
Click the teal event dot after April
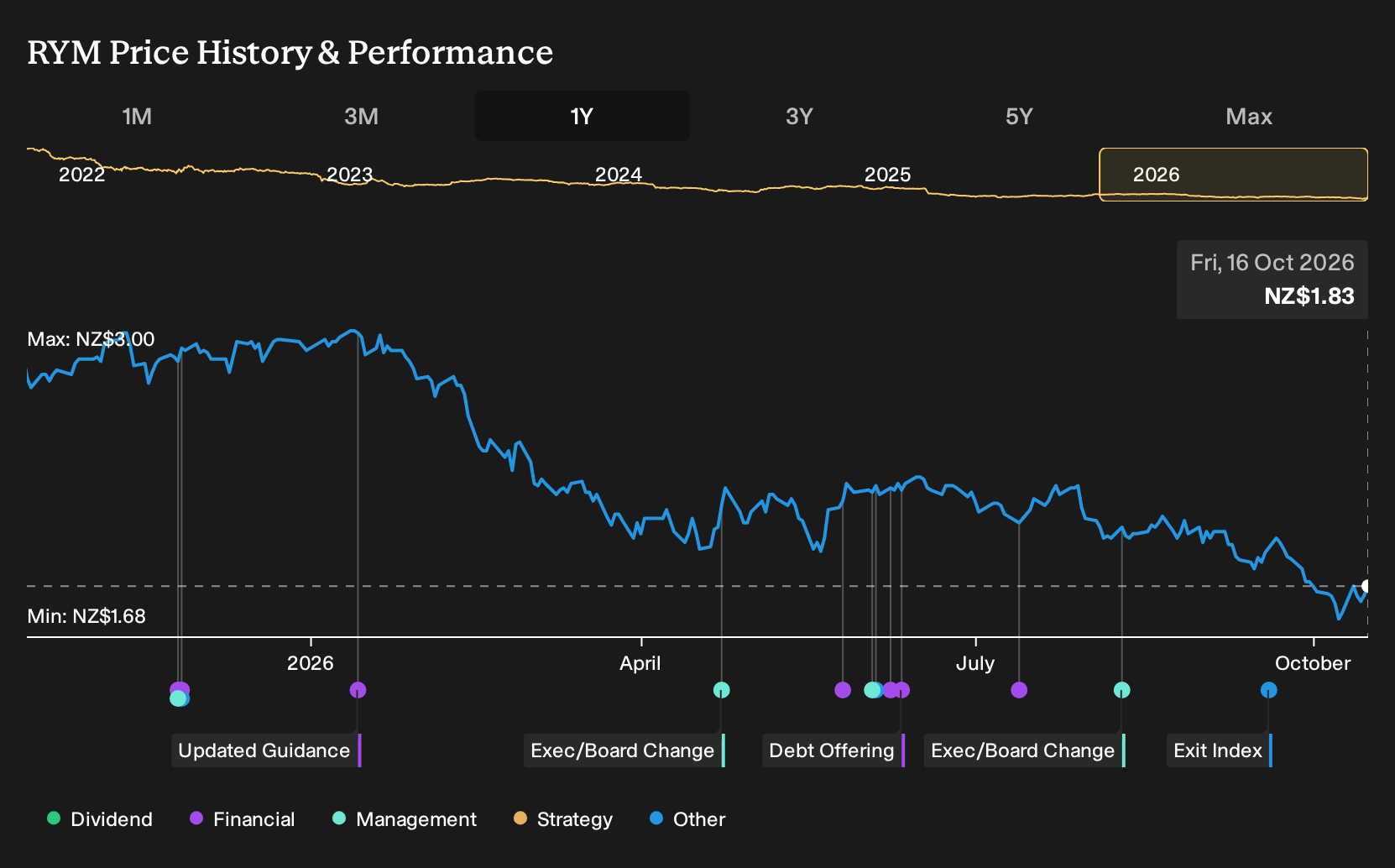point(721,690)
